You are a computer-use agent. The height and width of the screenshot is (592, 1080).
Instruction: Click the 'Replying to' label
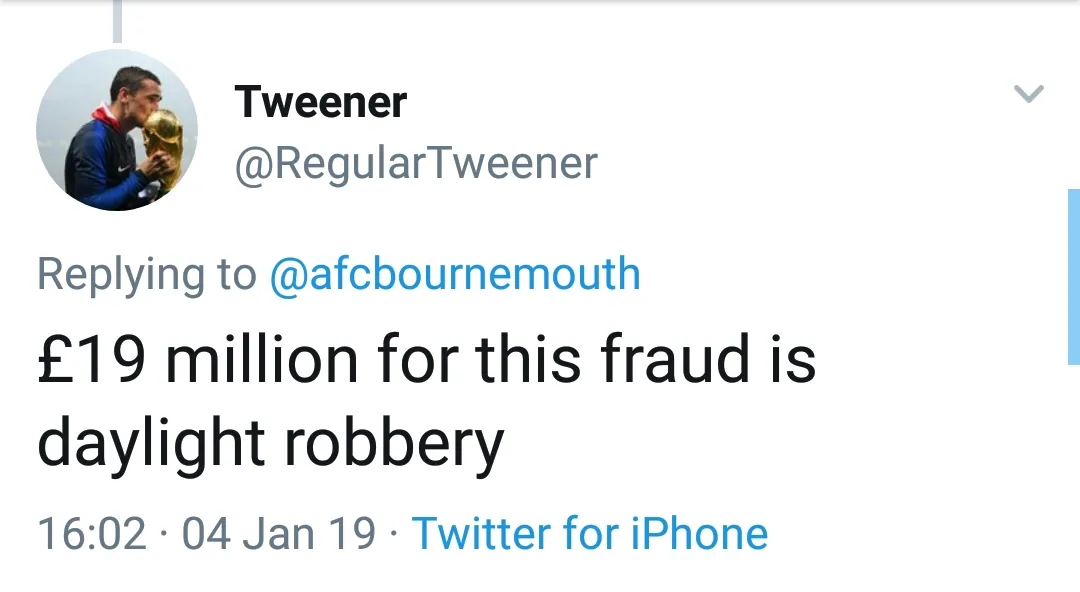(147, 273)
